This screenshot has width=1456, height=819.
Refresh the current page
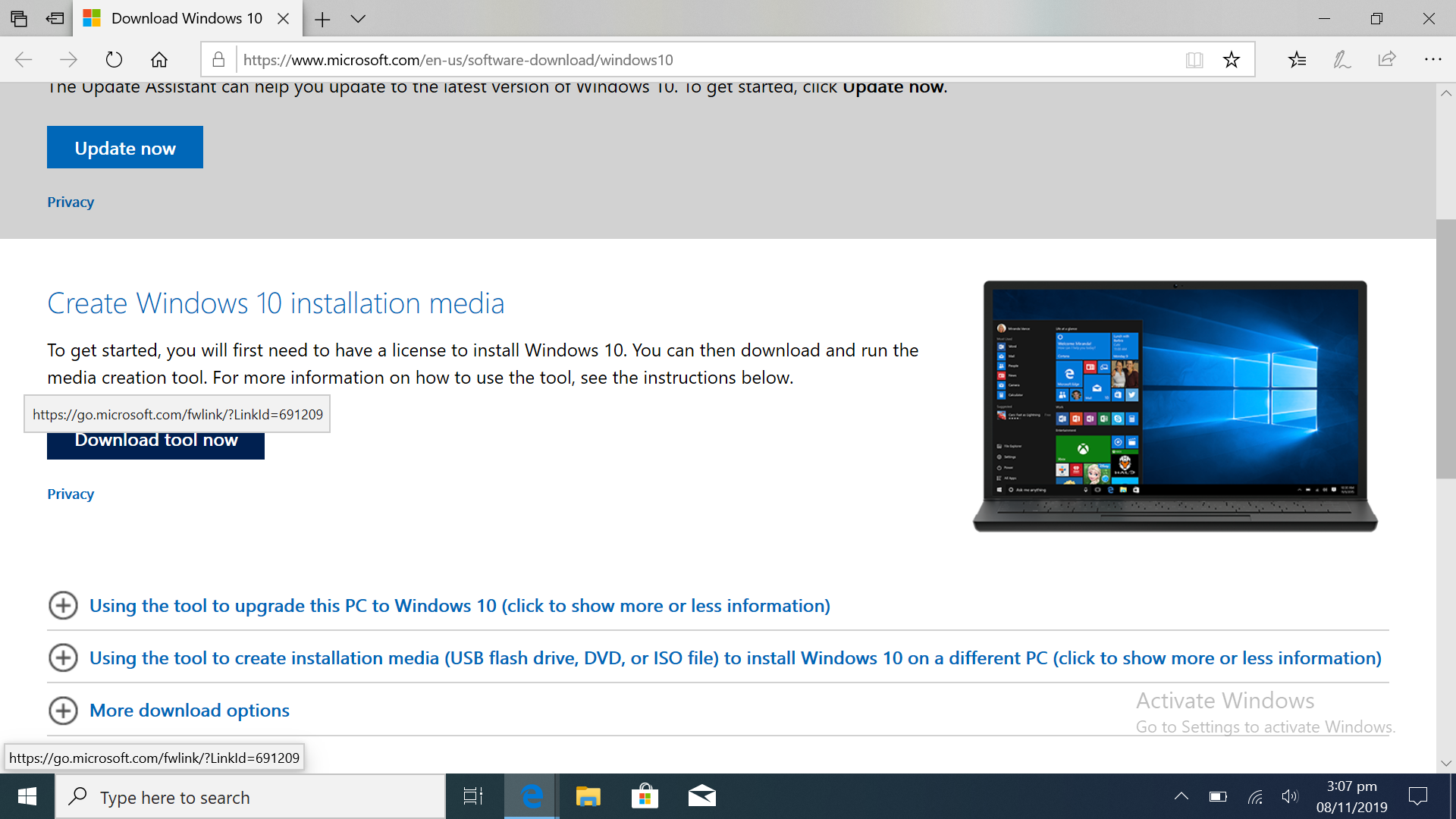coord(114,59)
